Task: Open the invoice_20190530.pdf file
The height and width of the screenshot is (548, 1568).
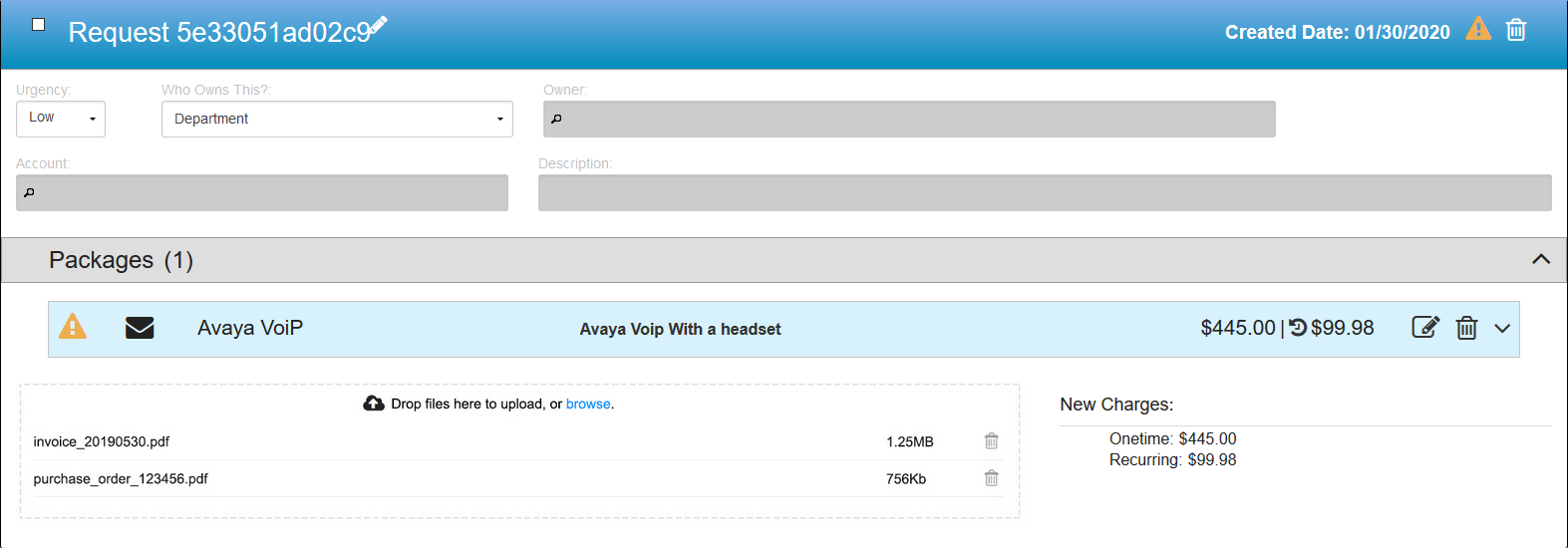Action: (102, 442)
